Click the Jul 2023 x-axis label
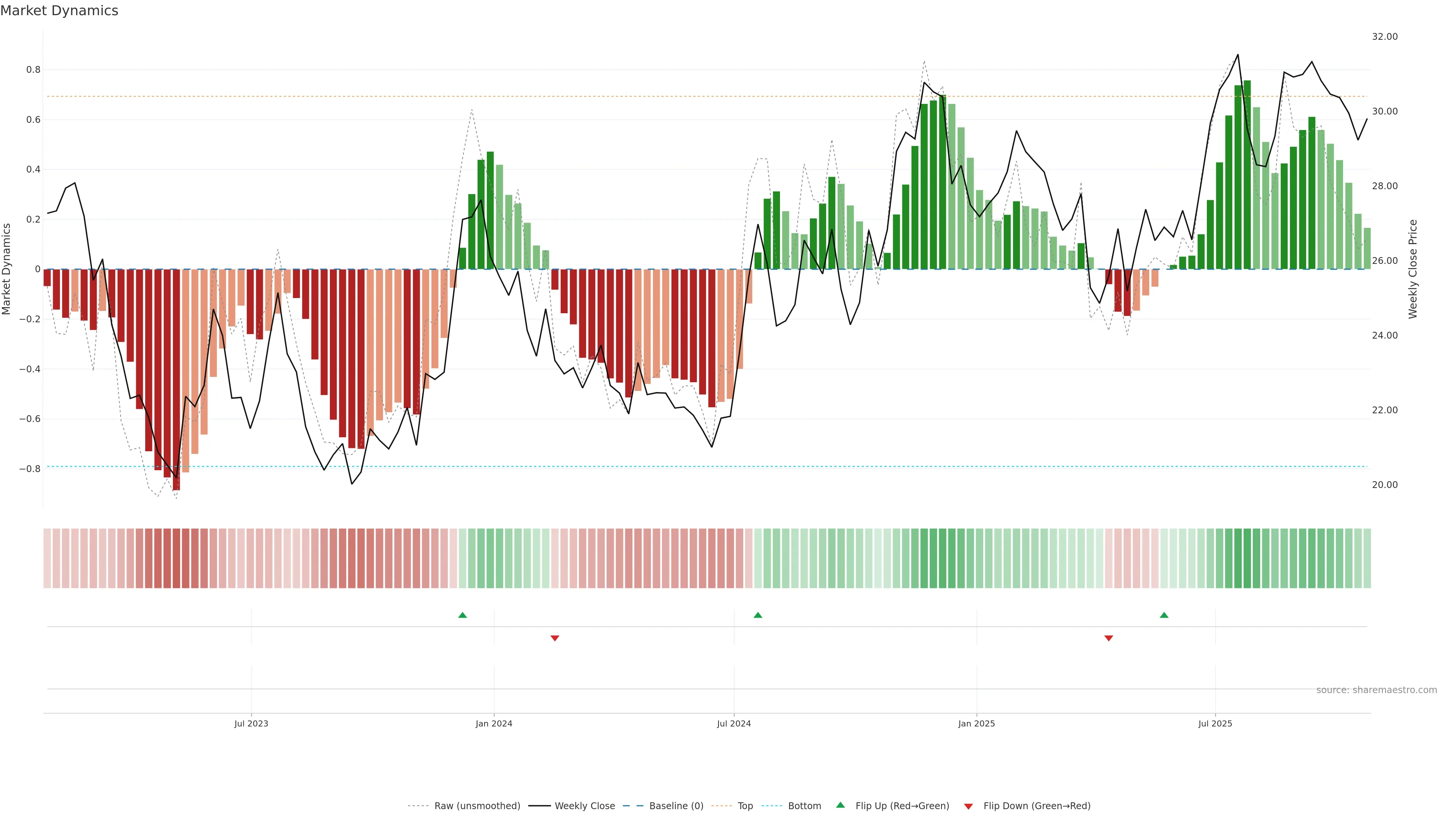Viewport: 1456px width, 819px height. tap(251, 723)
